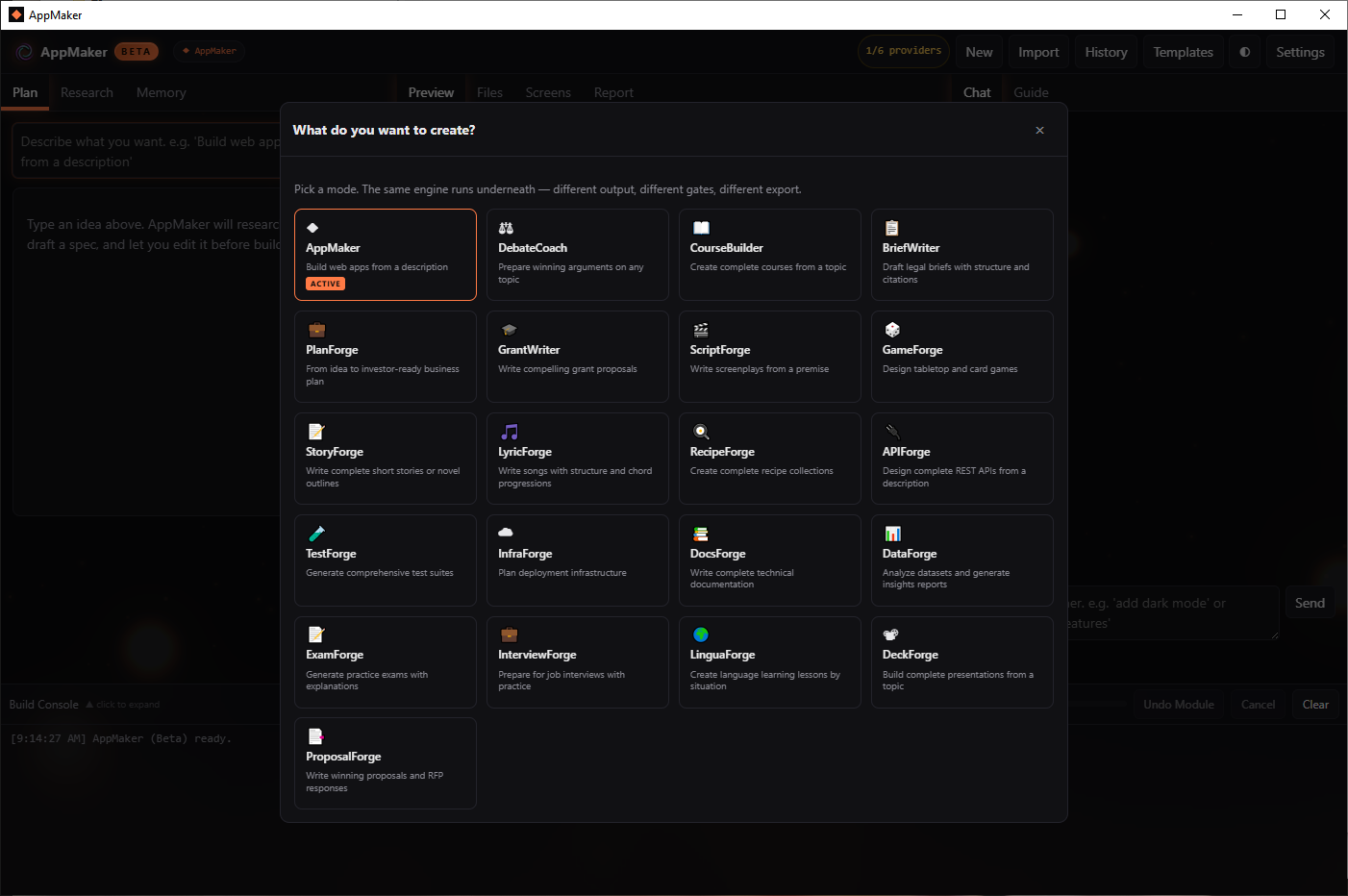Click the InterviewForge briefcase icon
This screenshot has width=1348, height=896.
509,635
